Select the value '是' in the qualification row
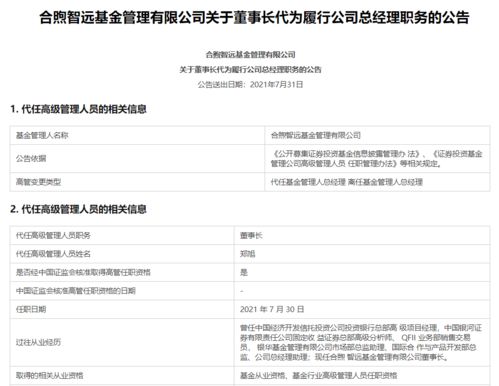The image size is (499, 386). point(244,272)
